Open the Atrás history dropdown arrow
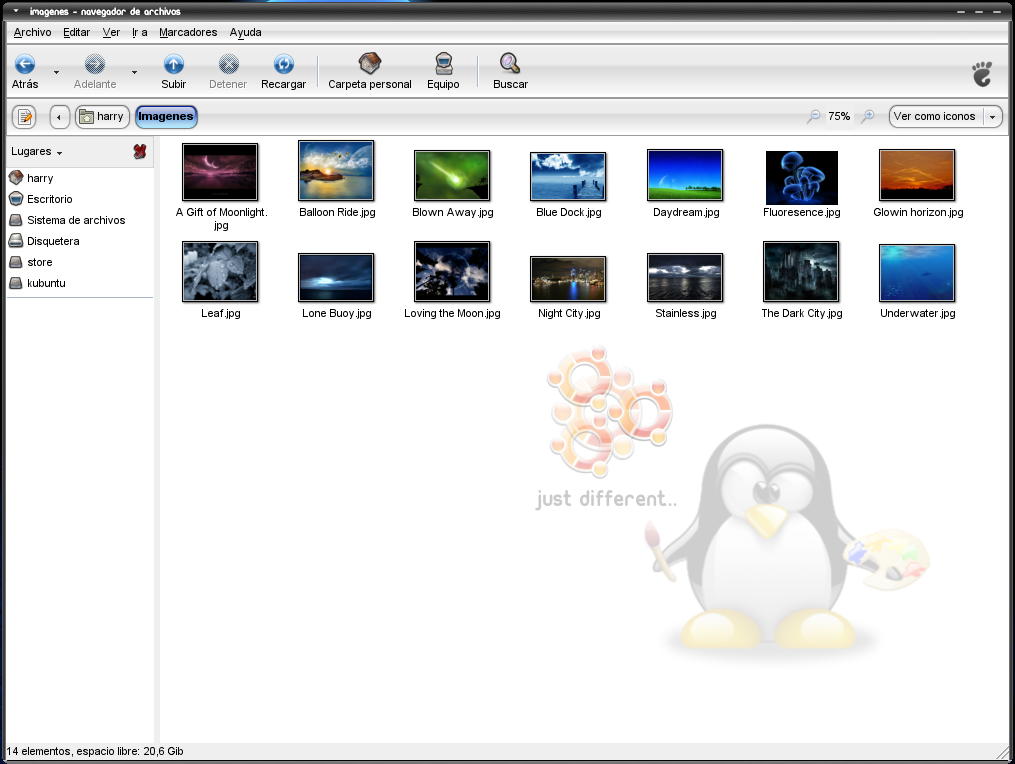The height and width of the screenshot is (764, 1015). 56,72
